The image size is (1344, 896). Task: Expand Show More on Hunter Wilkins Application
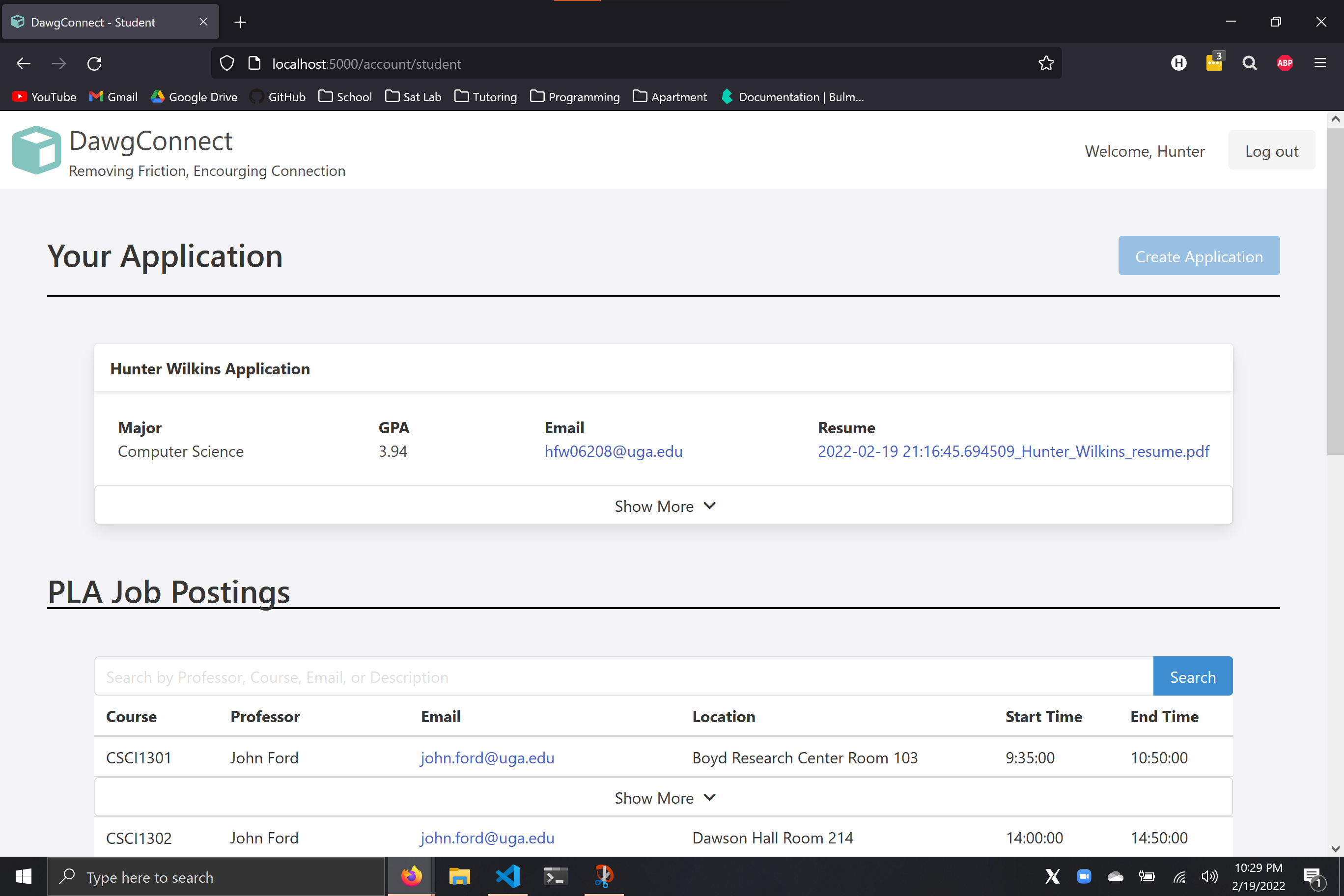[x=664, y=506]
